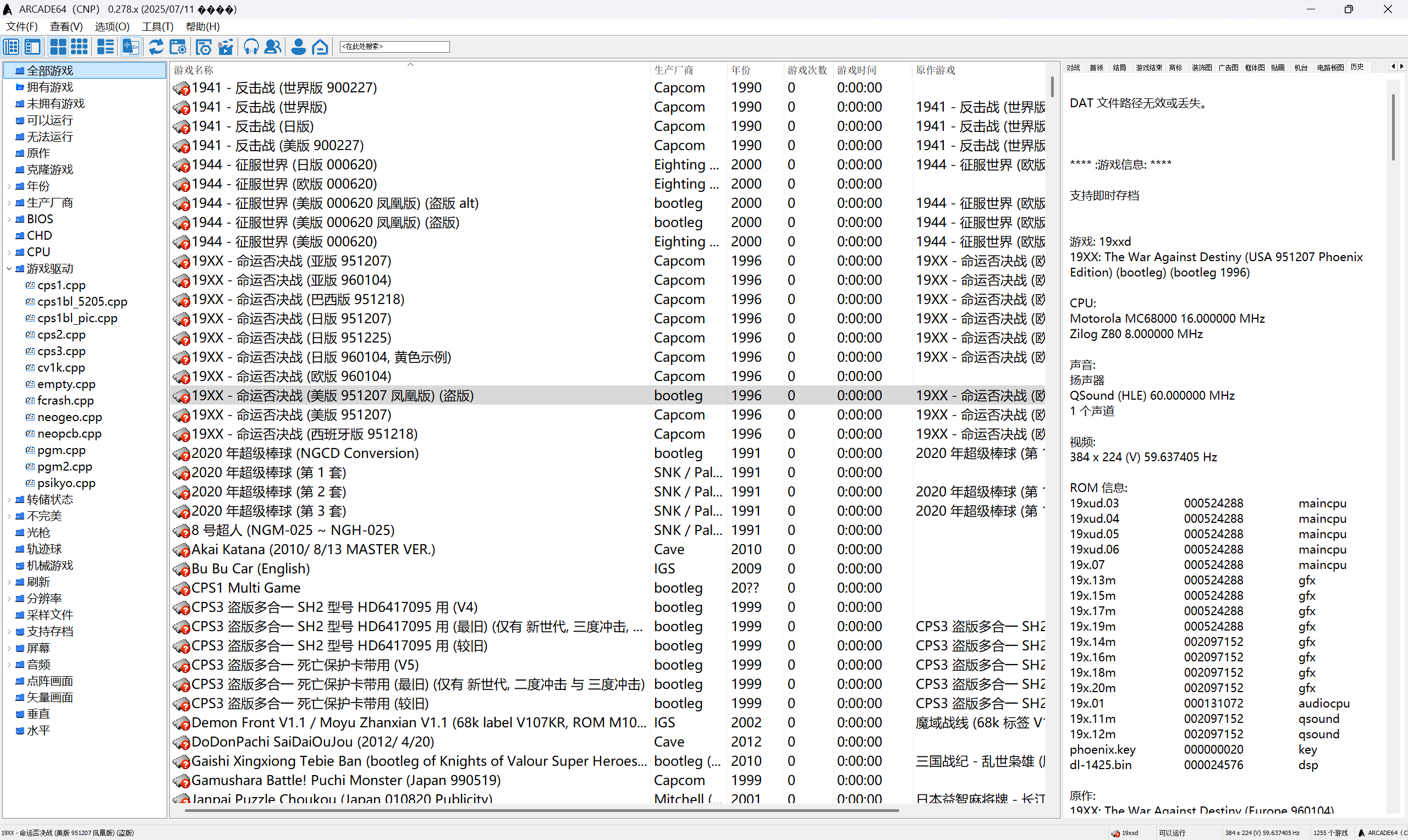Click the headphones audio toolbar icon
The width and height of the screenshot is (1408, 840).
click(x=251, y=46)
